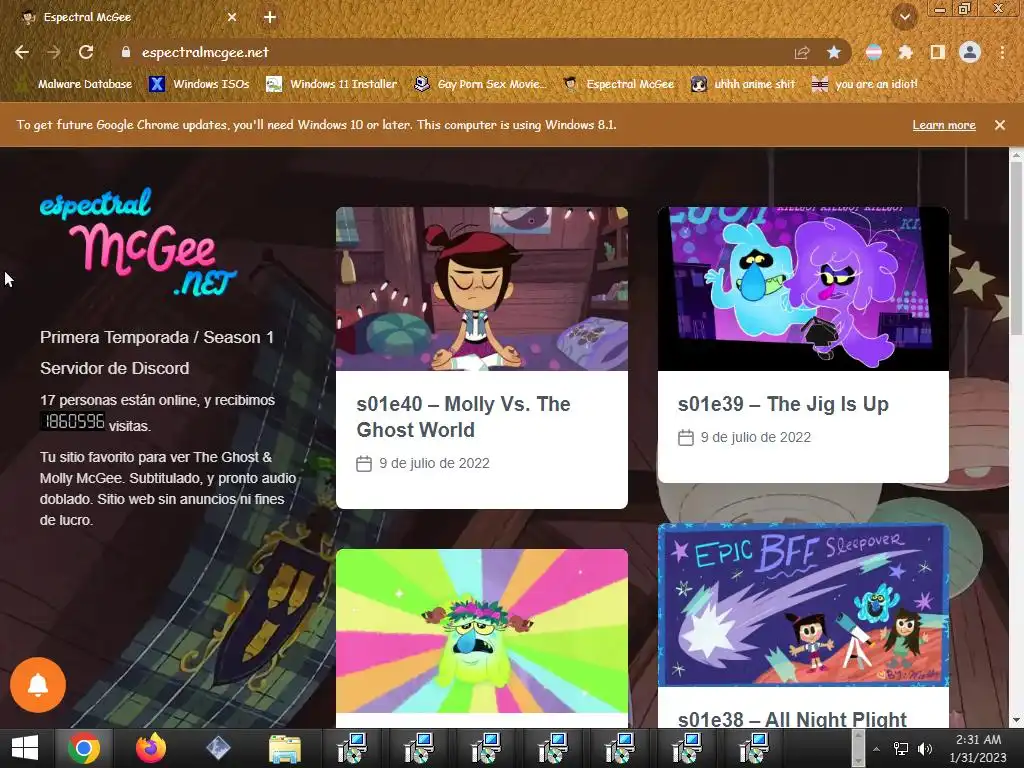Open the rainbow burst ghost thumbnail
Screen dimensions: 1024x768
pyautogui.click(x=482, y=631)
